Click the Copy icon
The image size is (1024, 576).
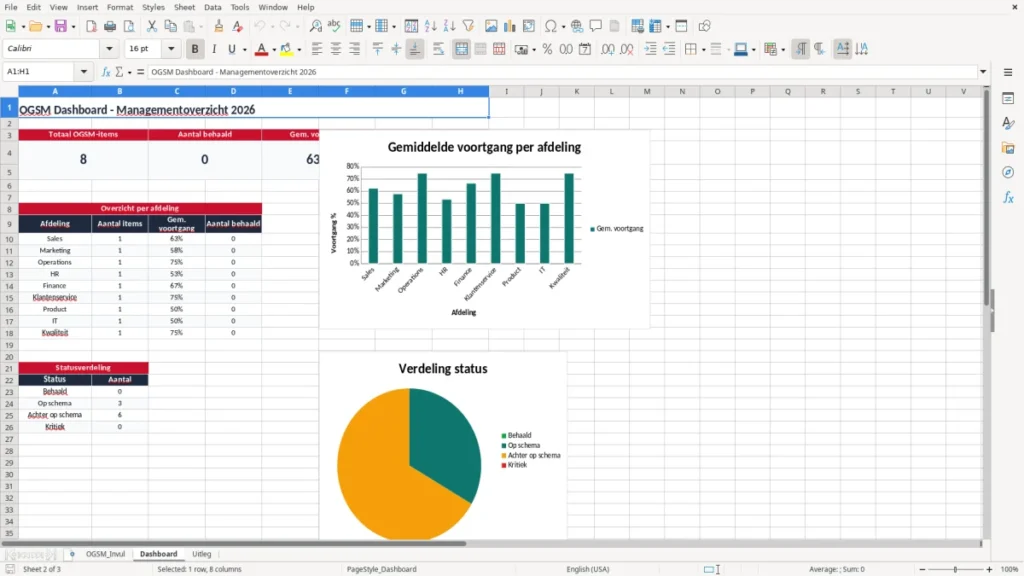[x=170, y=26]
